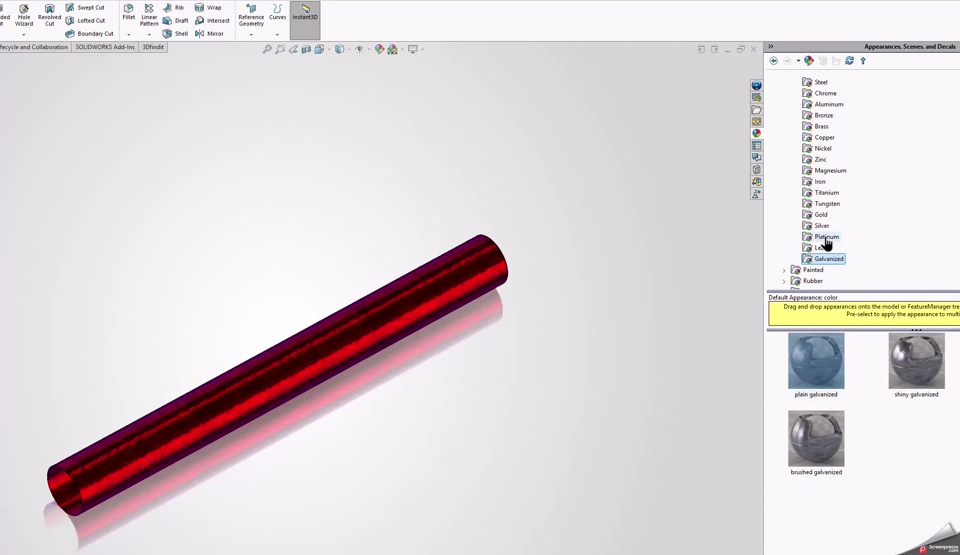
Task: Click the Draft feature tool
Action: pyautogui.click(x=175, y=20)
